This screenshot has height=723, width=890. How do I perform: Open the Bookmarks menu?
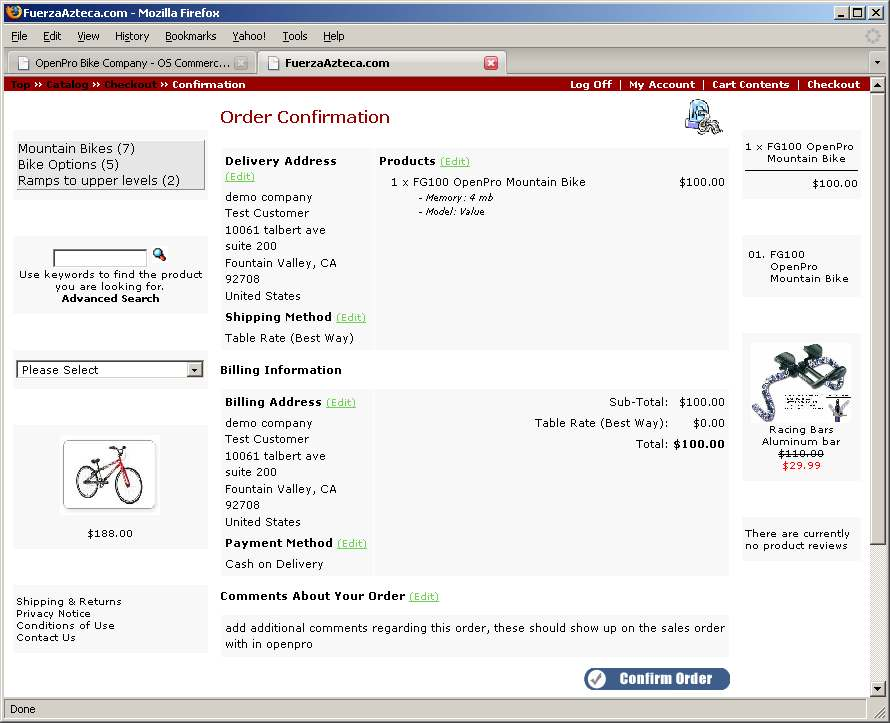tap(190, 36)
